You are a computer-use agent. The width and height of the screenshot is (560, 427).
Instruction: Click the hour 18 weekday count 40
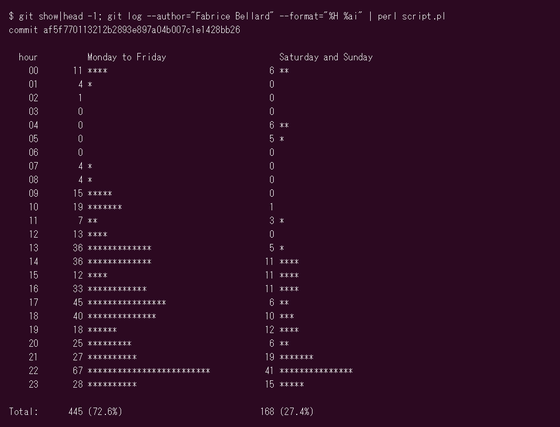(78, 316)
